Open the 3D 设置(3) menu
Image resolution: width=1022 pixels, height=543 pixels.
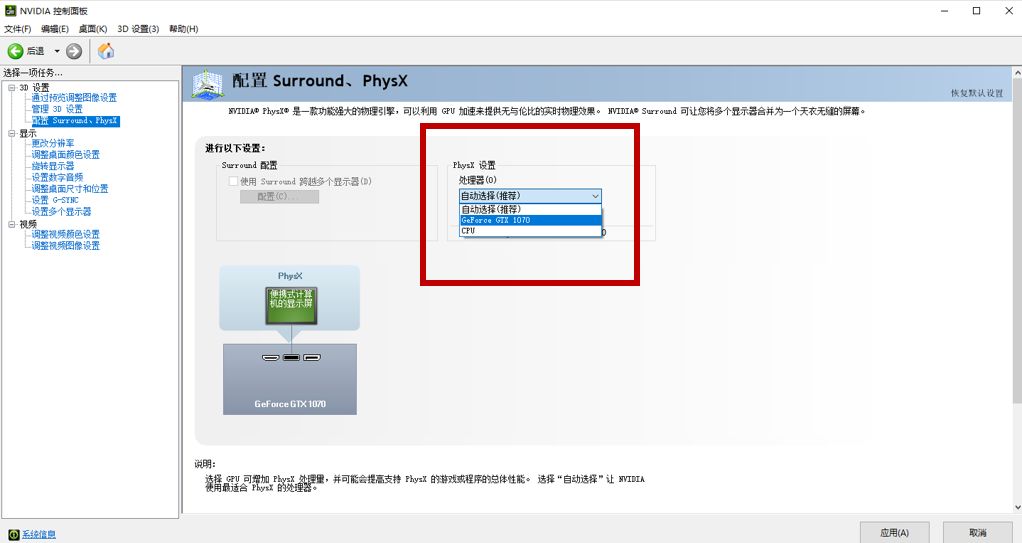[138, 29]
